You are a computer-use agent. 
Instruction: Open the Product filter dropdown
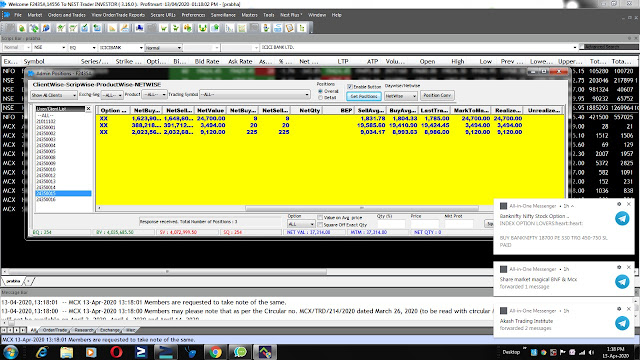[x=154, y=95]
